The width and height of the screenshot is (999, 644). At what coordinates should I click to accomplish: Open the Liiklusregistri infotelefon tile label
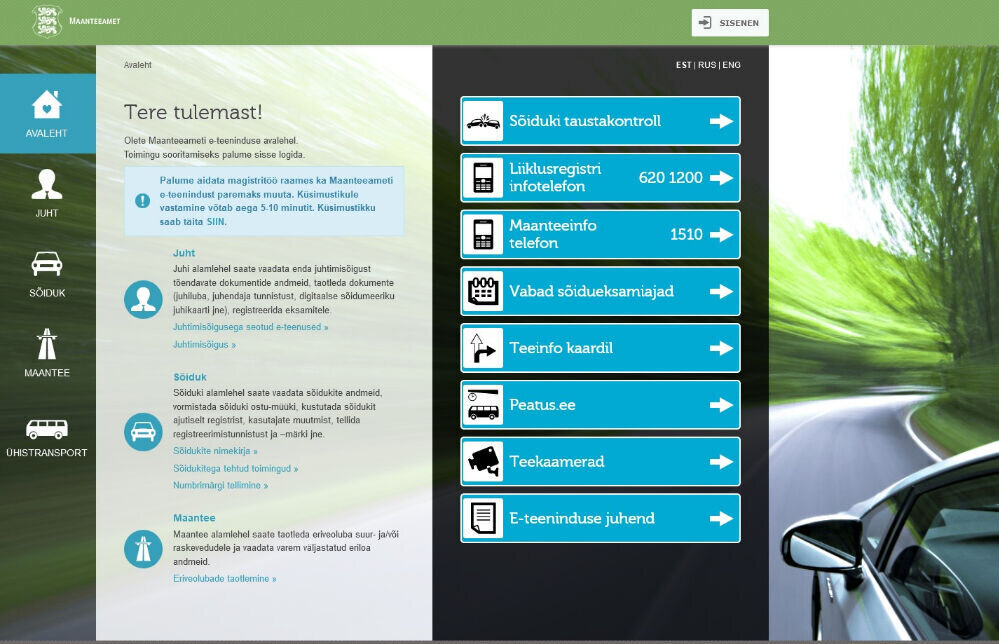pyautogui.click(x=555, y=178)
